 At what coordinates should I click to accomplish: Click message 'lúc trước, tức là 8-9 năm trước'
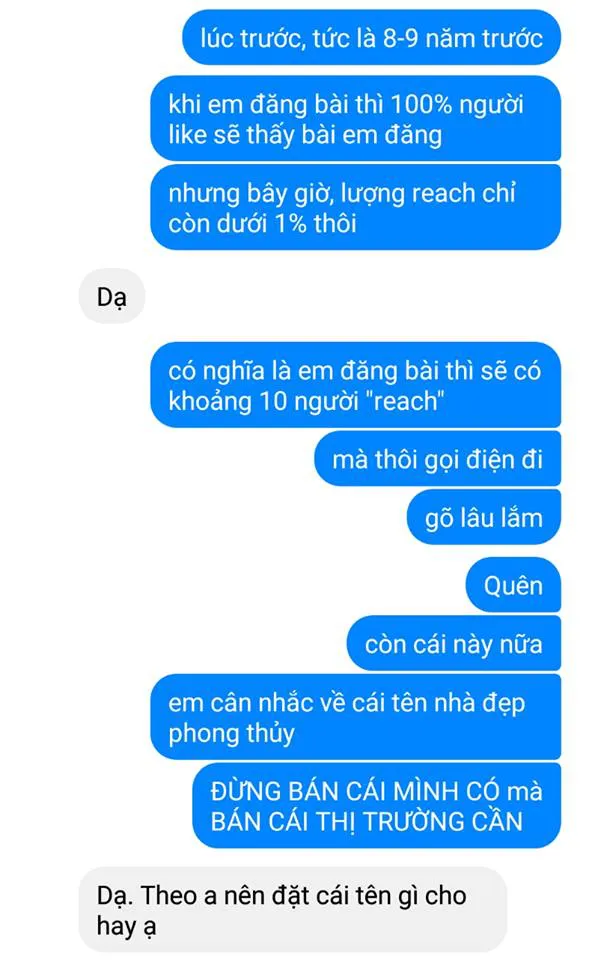point(371,37)
